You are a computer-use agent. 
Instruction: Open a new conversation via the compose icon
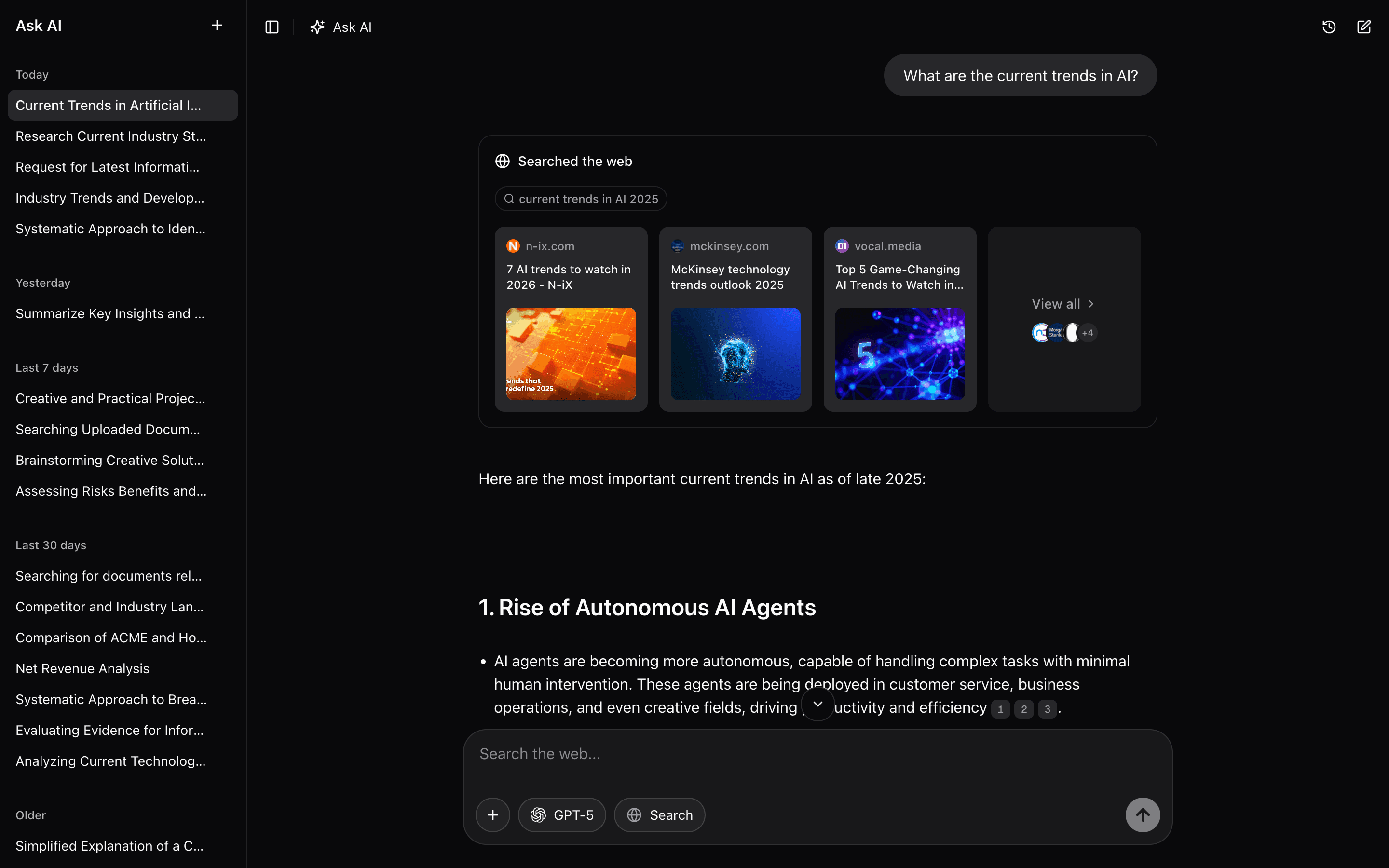tap(1364, 27)
